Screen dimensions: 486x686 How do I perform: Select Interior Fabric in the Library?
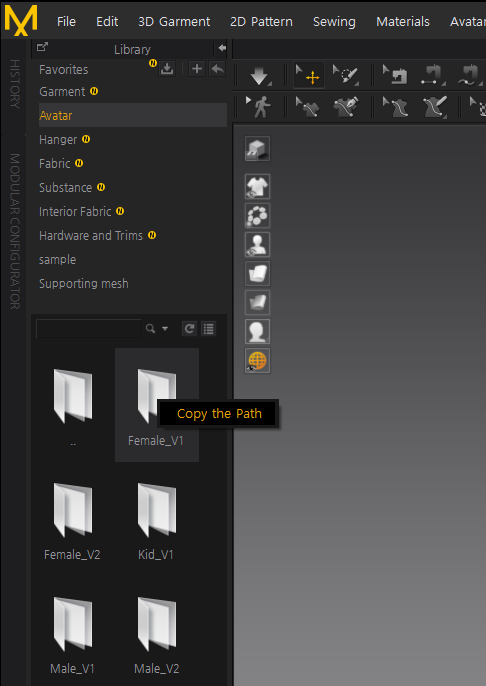[x=75, y=212]
